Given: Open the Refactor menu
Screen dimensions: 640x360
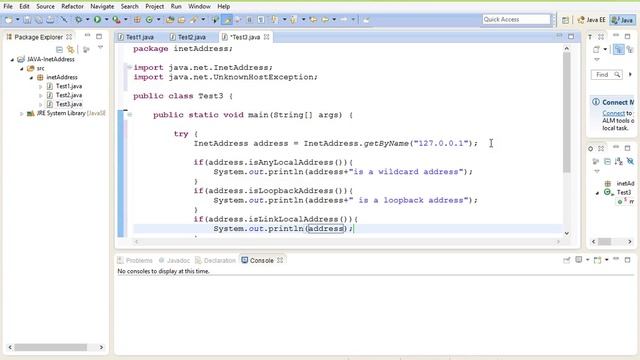Looking at the screenshot, I should coord(72,7).
